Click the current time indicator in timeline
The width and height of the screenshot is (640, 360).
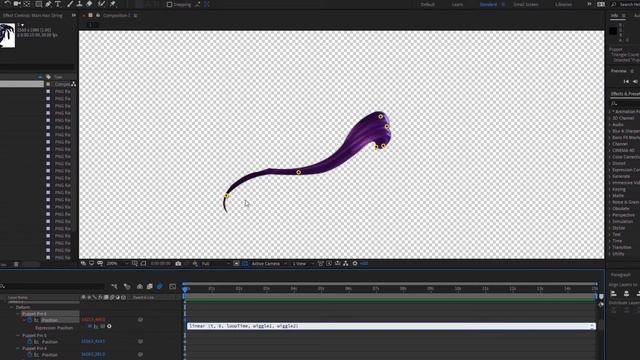coord(185,290)
